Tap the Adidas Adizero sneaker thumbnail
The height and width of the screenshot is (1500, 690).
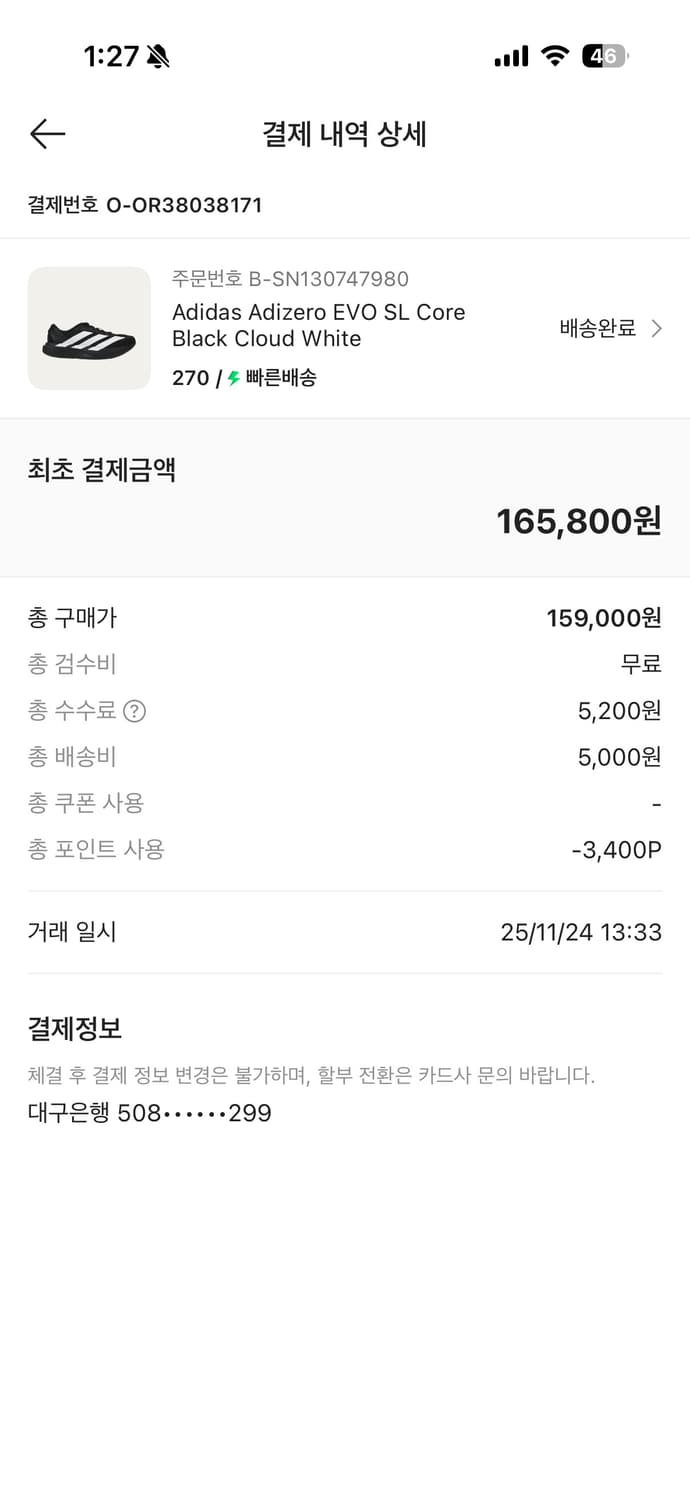pyautogui.click(x=89, y=328)
